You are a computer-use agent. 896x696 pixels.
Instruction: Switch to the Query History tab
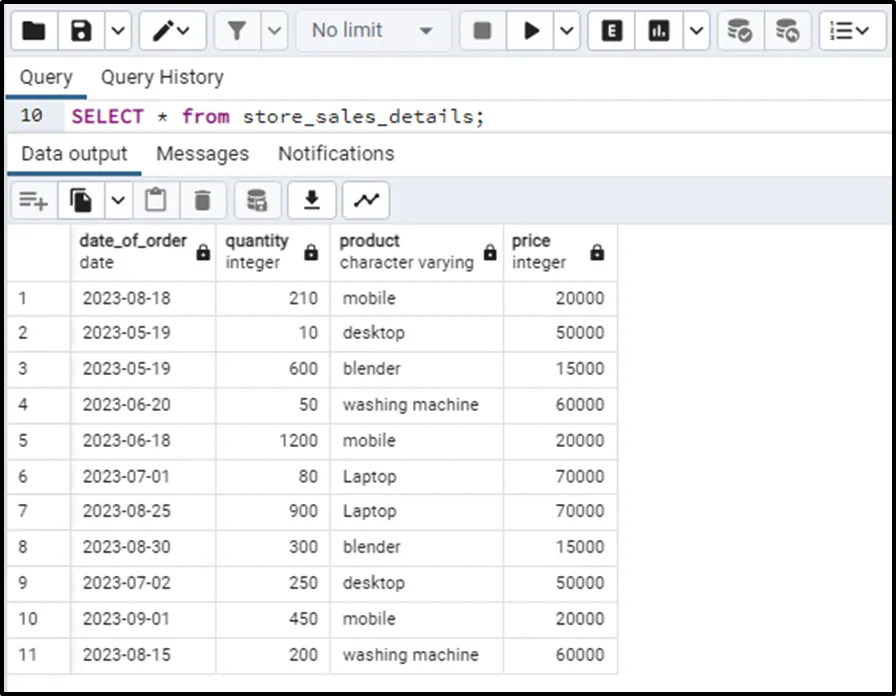pyautogui.click(x=162, y=77)
